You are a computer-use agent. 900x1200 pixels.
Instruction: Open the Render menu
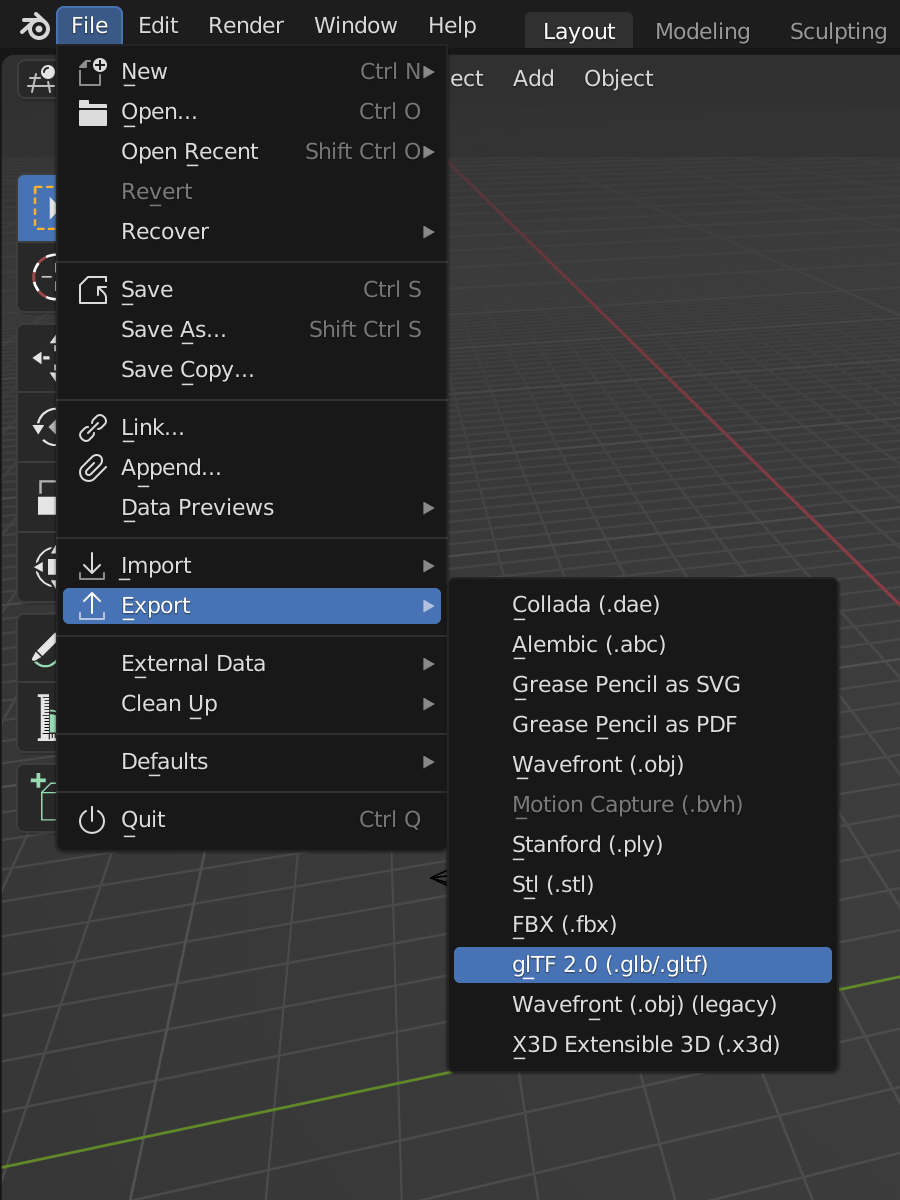pyautogui.click(x=246, y=26)
